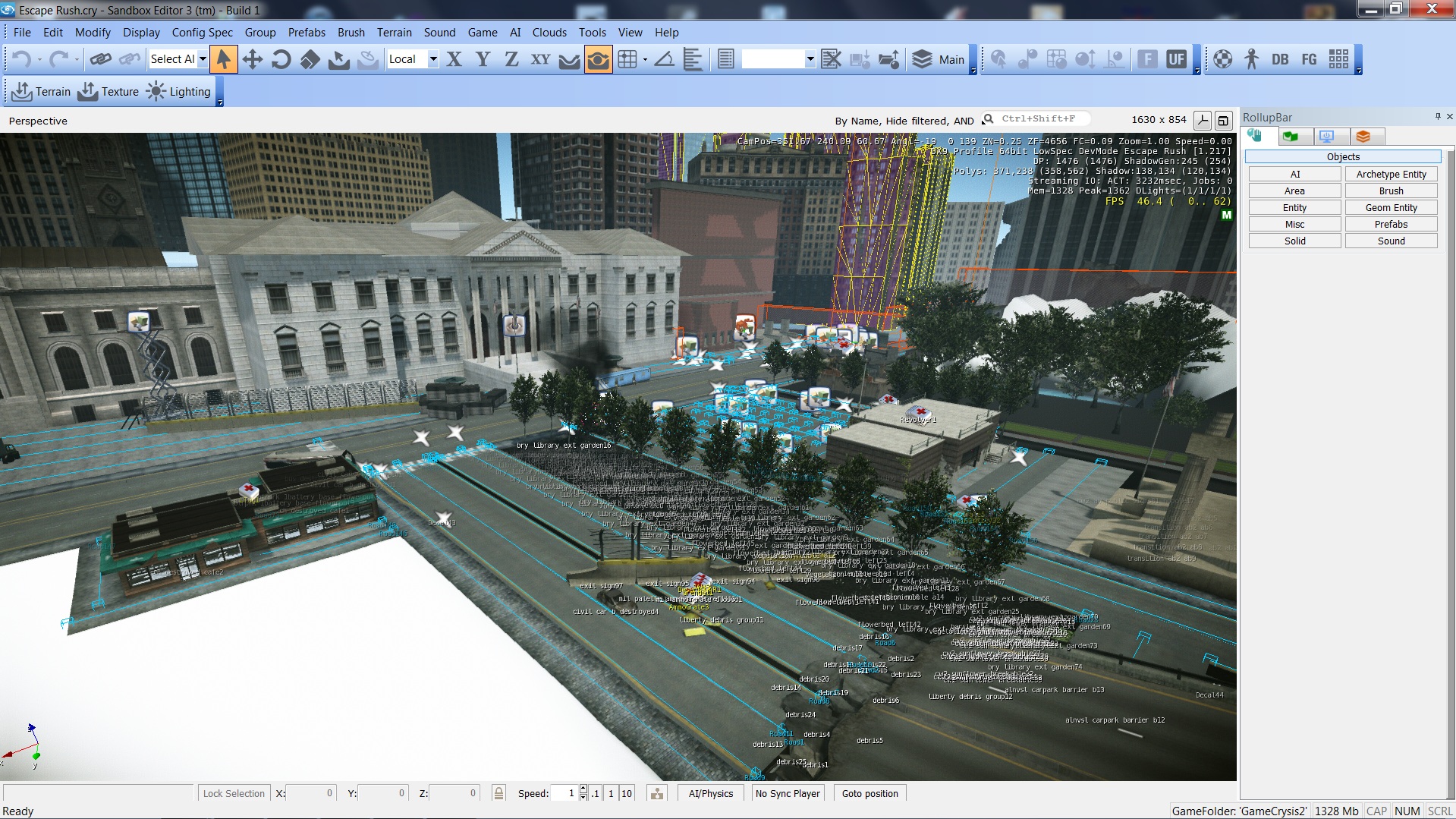Open the DB DataBase View

tap(1281, 59)
